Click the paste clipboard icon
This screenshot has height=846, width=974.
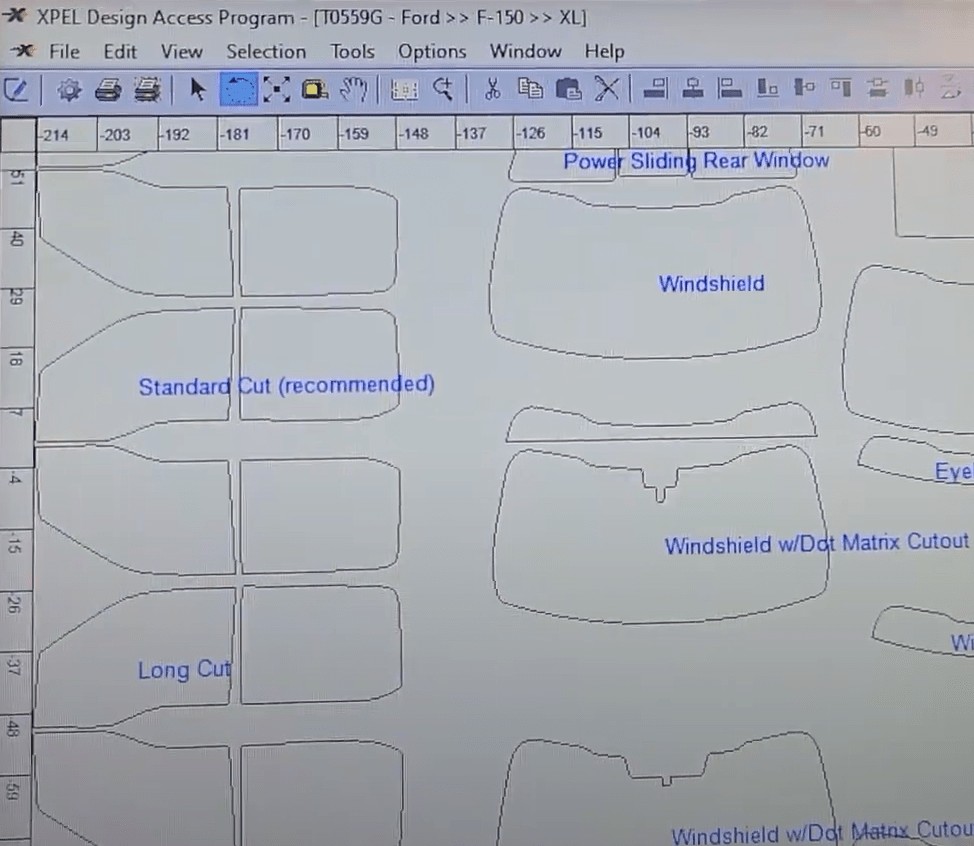point(567,90)
